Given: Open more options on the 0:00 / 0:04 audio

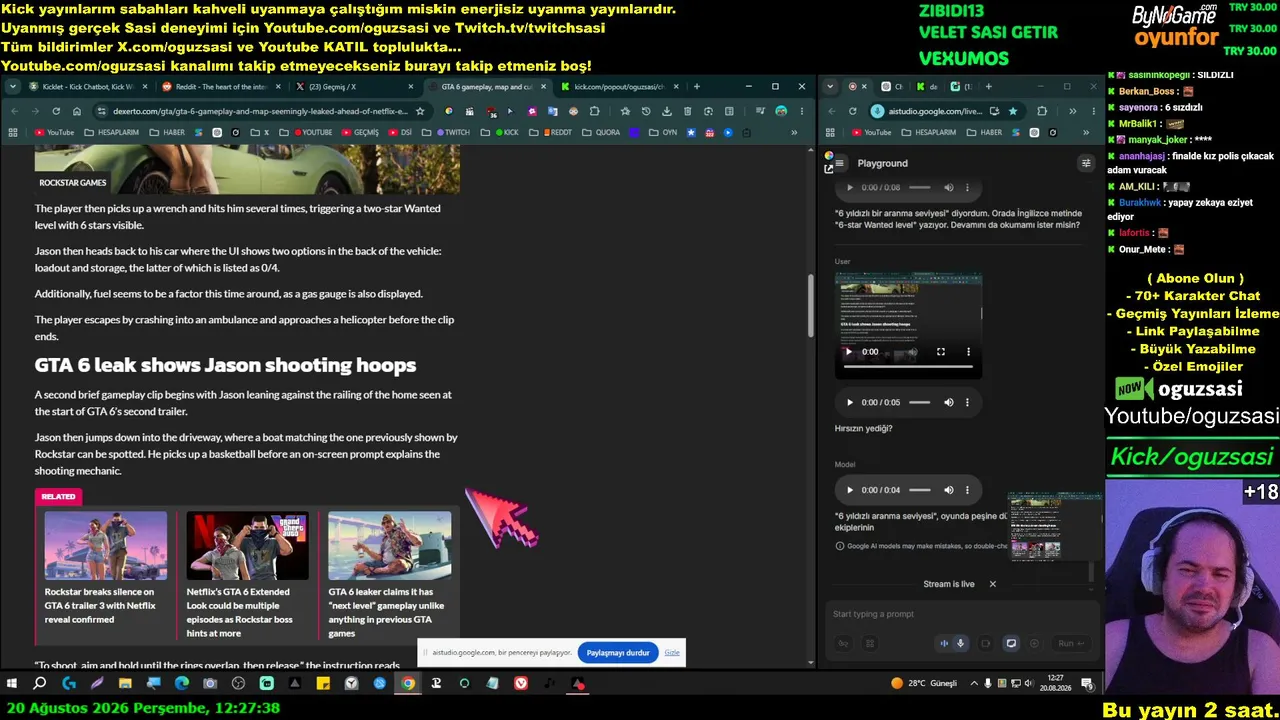Looking at the screenshot, I should (968, 490).
